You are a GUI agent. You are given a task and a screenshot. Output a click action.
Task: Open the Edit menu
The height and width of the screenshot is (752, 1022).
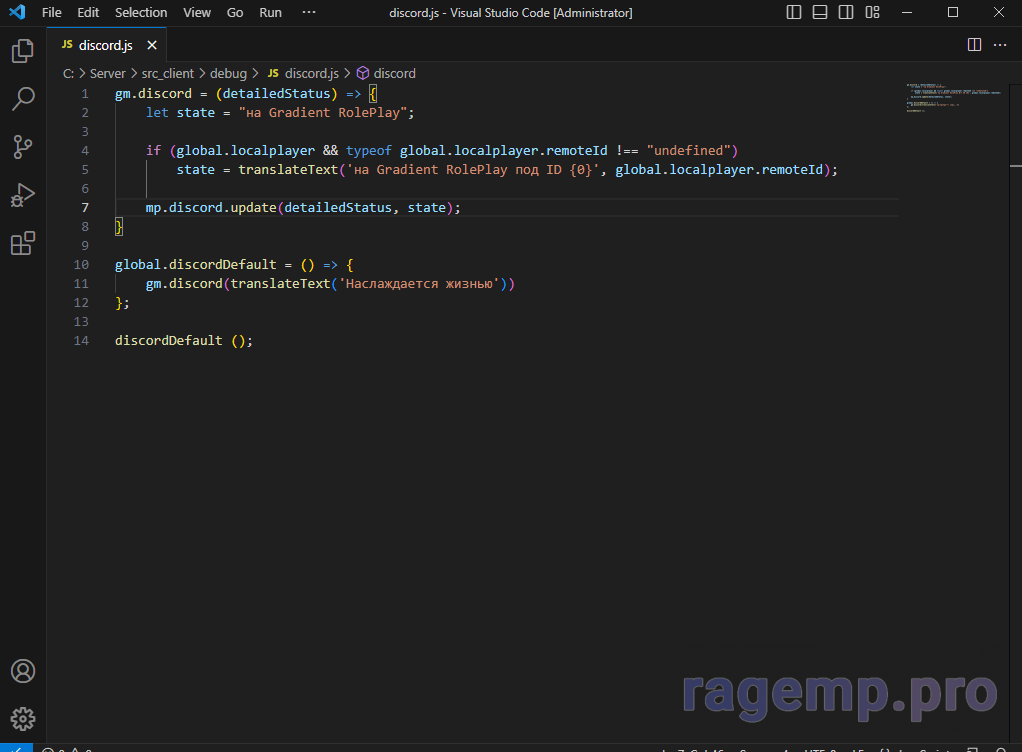click(x=88, y=12)
